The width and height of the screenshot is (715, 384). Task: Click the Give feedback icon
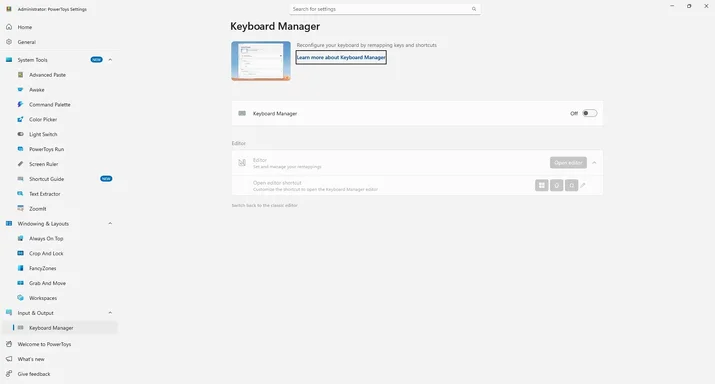(9, 374)
